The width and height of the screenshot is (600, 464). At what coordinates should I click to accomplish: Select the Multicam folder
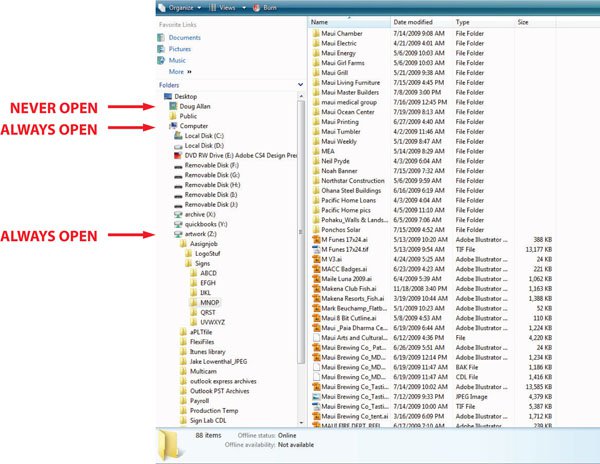pyautogui.click(x=203, y=371)
